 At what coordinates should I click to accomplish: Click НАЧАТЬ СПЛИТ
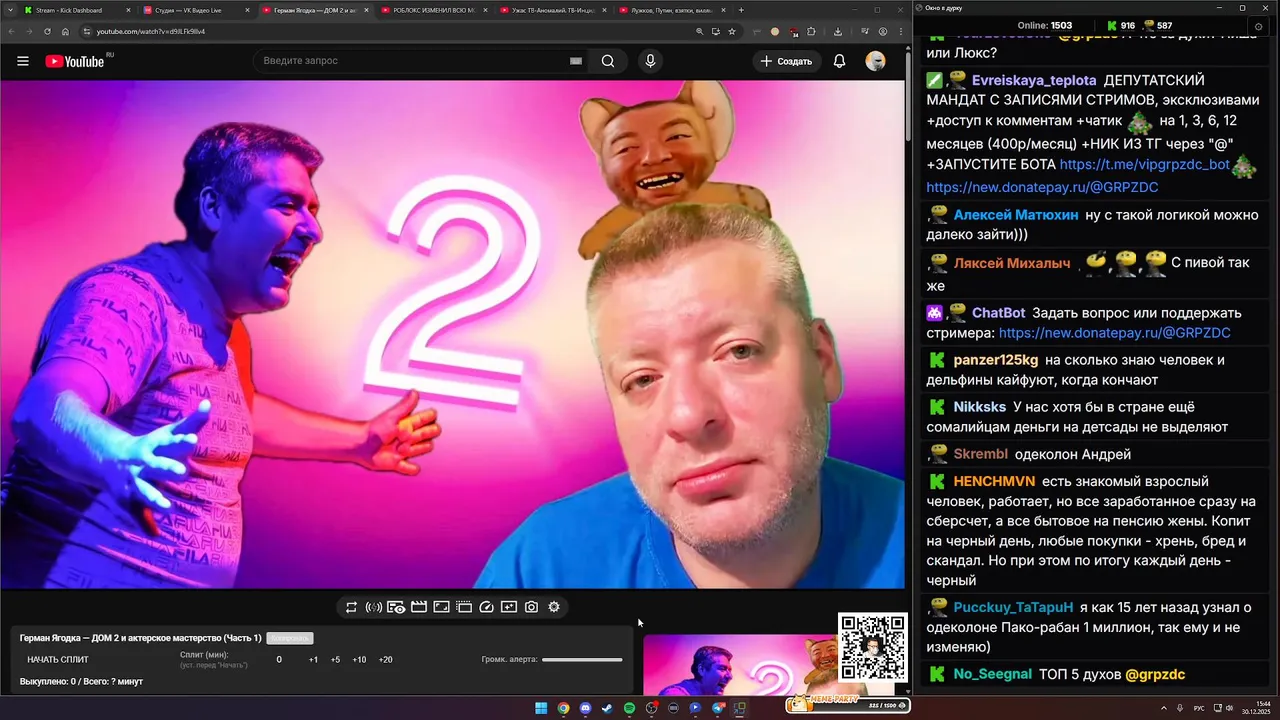coord(58,660)
